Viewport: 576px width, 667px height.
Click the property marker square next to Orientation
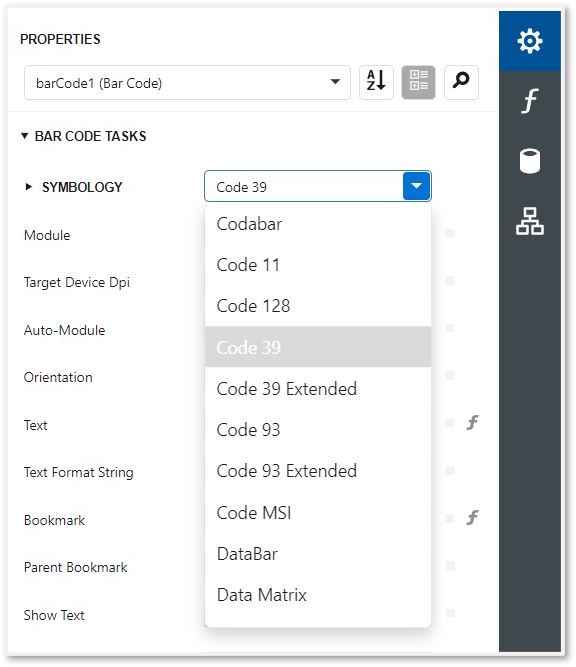(x=450, y=375)
